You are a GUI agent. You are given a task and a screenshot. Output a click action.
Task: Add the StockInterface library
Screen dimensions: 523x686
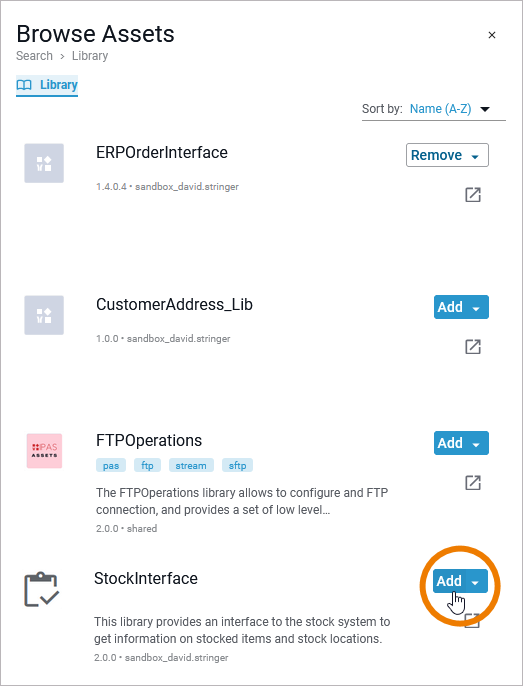pos(449,581)
